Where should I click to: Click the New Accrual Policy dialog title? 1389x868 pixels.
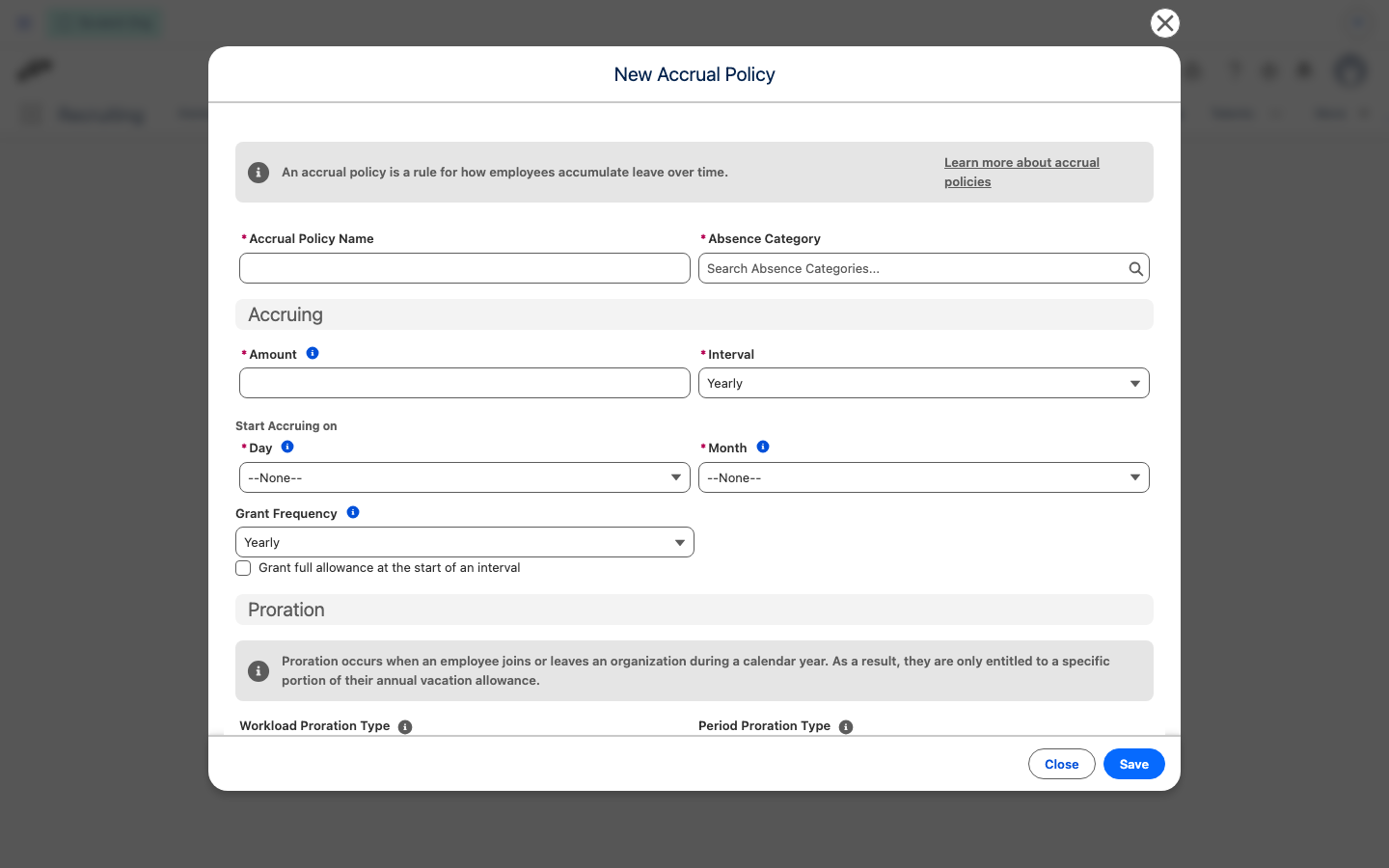(694, 74)
